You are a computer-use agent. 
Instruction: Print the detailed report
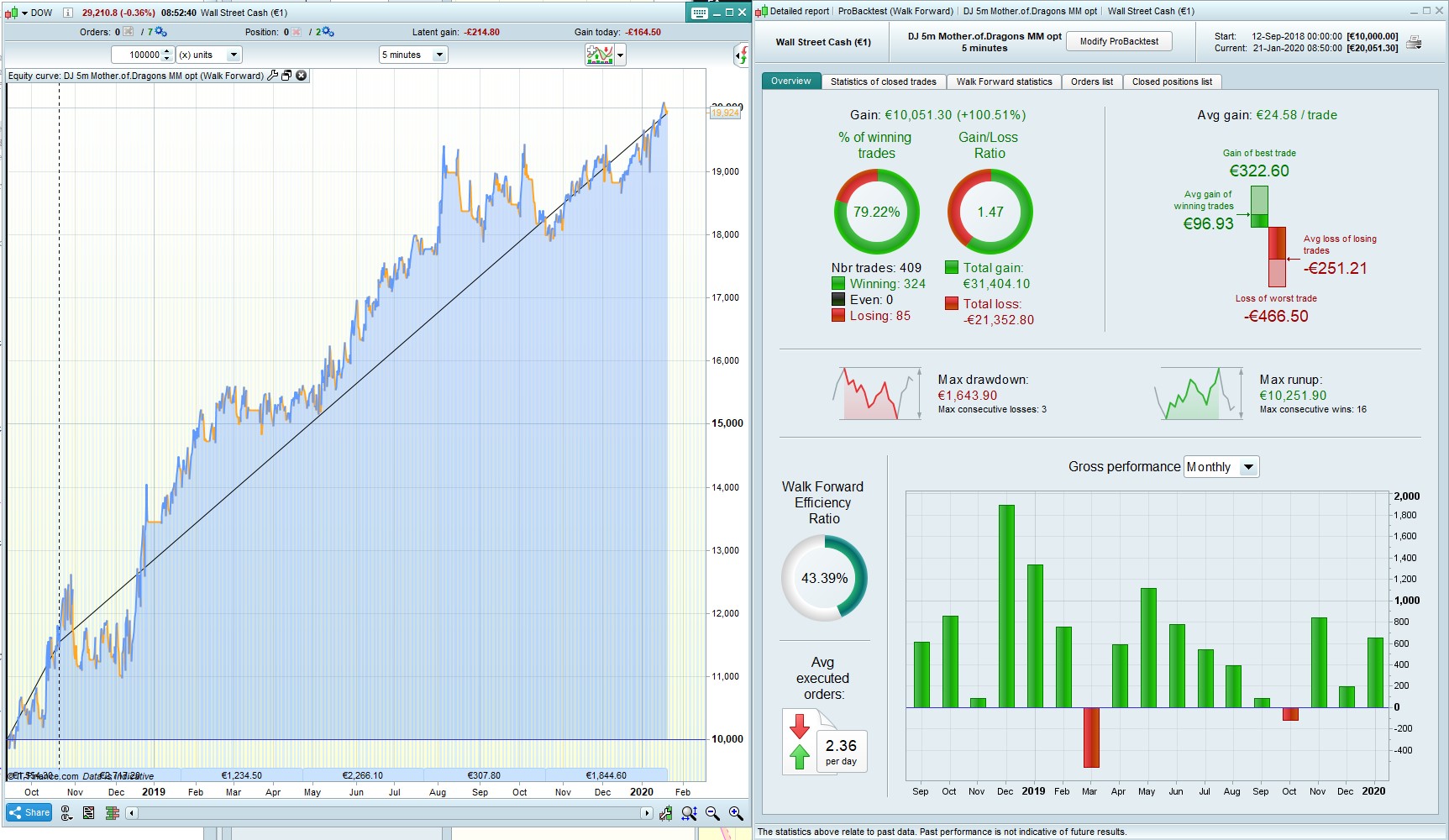tap(1415, 42)
